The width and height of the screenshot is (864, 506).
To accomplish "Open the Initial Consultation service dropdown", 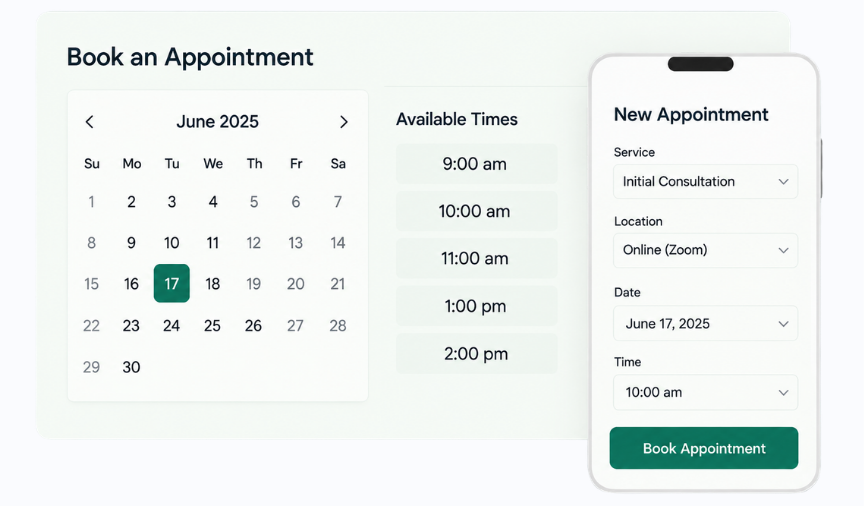I will point(705,181).
